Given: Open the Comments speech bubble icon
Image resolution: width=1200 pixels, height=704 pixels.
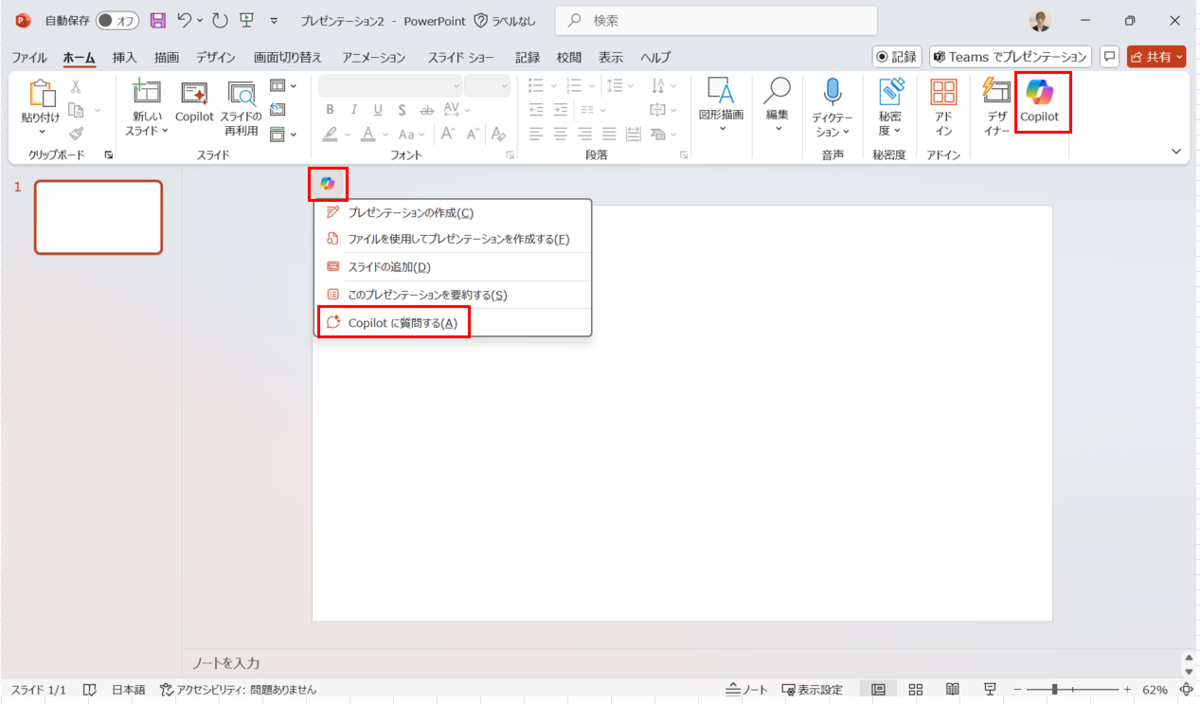Looking at the screenshot, I should click(x=1109, y=57).
